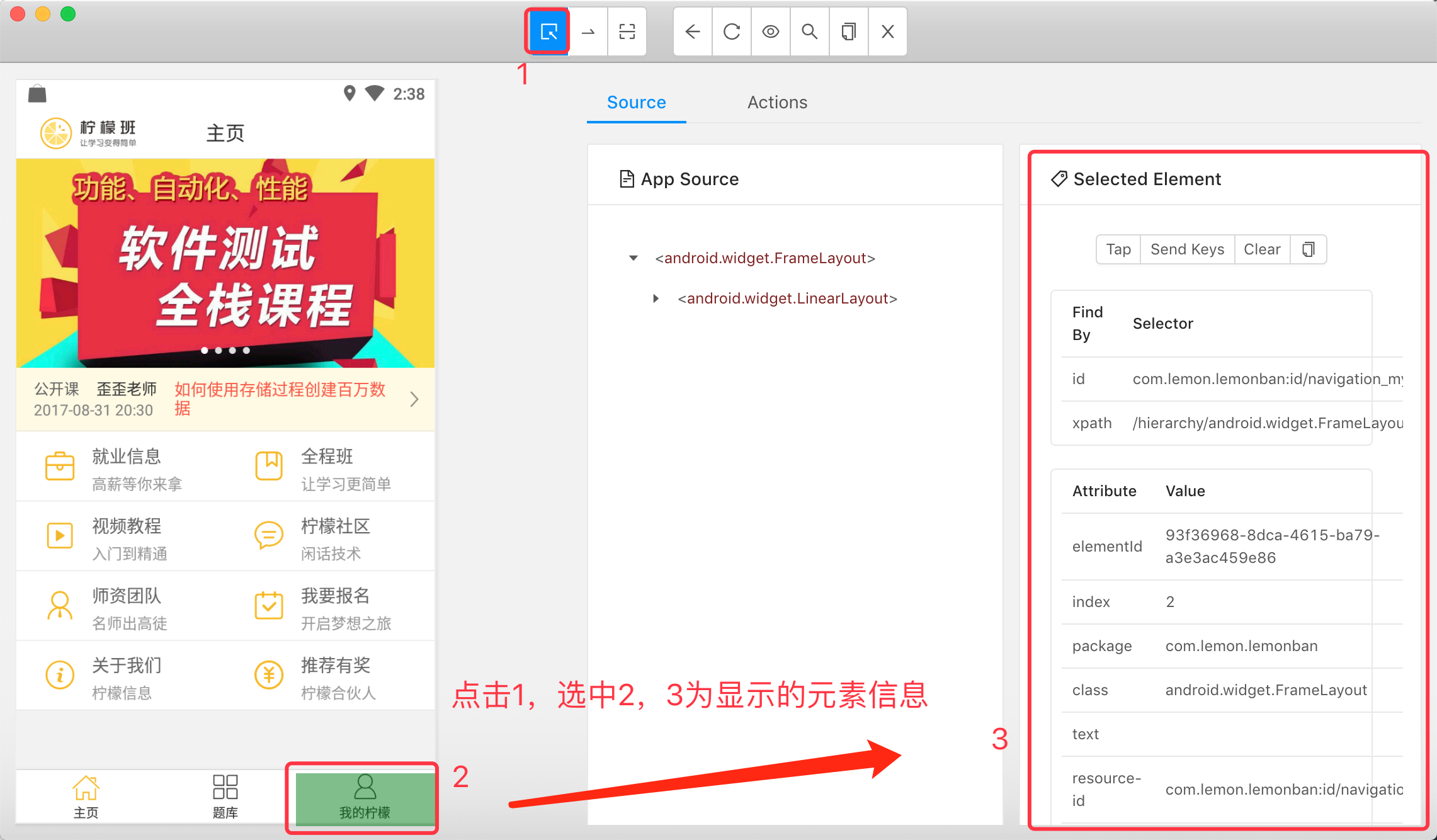Select the Source tab
The height and width of the screenshot is (840, 1437).
(x=636, y=102)
